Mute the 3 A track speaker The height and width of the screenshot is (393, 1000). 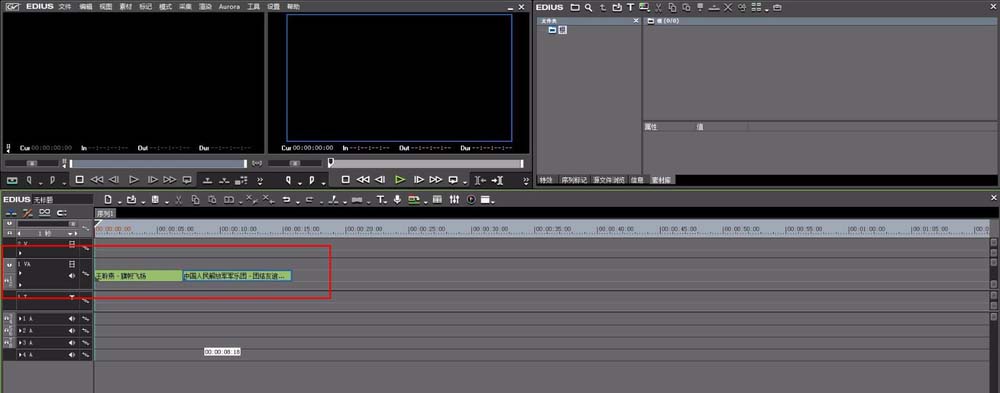(x=71, y=343)
